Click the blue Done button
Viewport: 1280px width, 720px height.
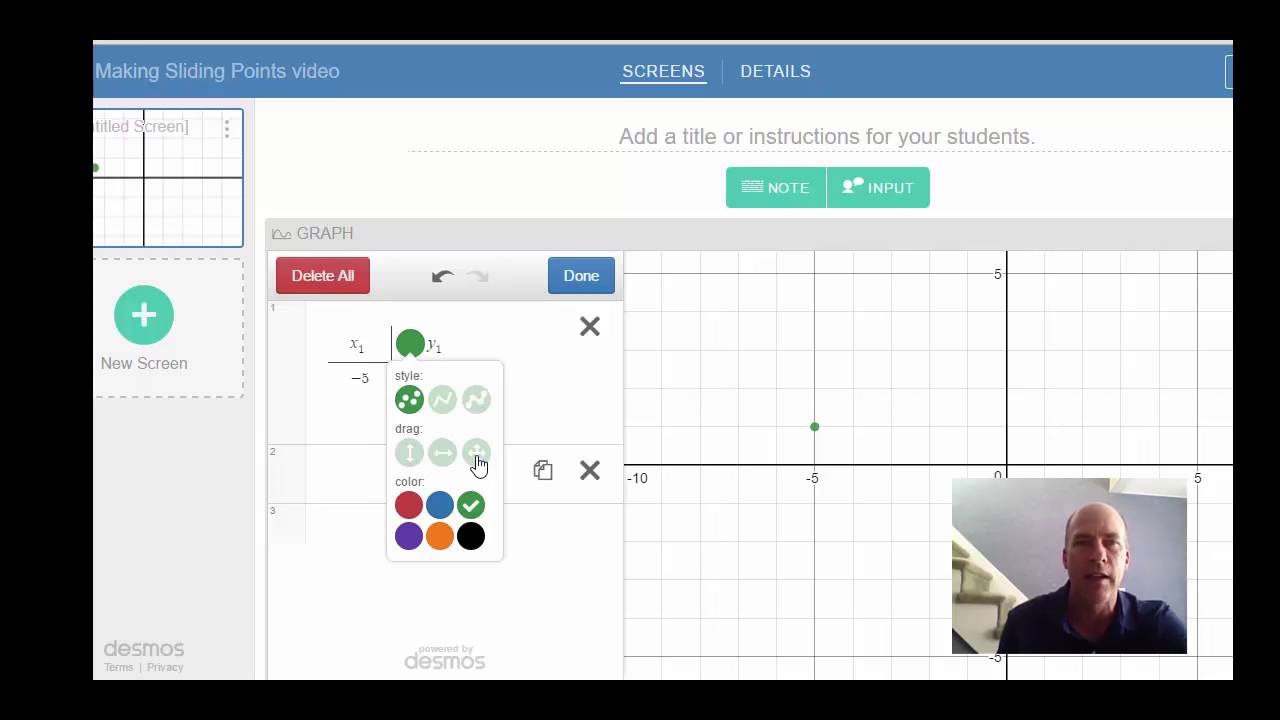pos(581,276)
